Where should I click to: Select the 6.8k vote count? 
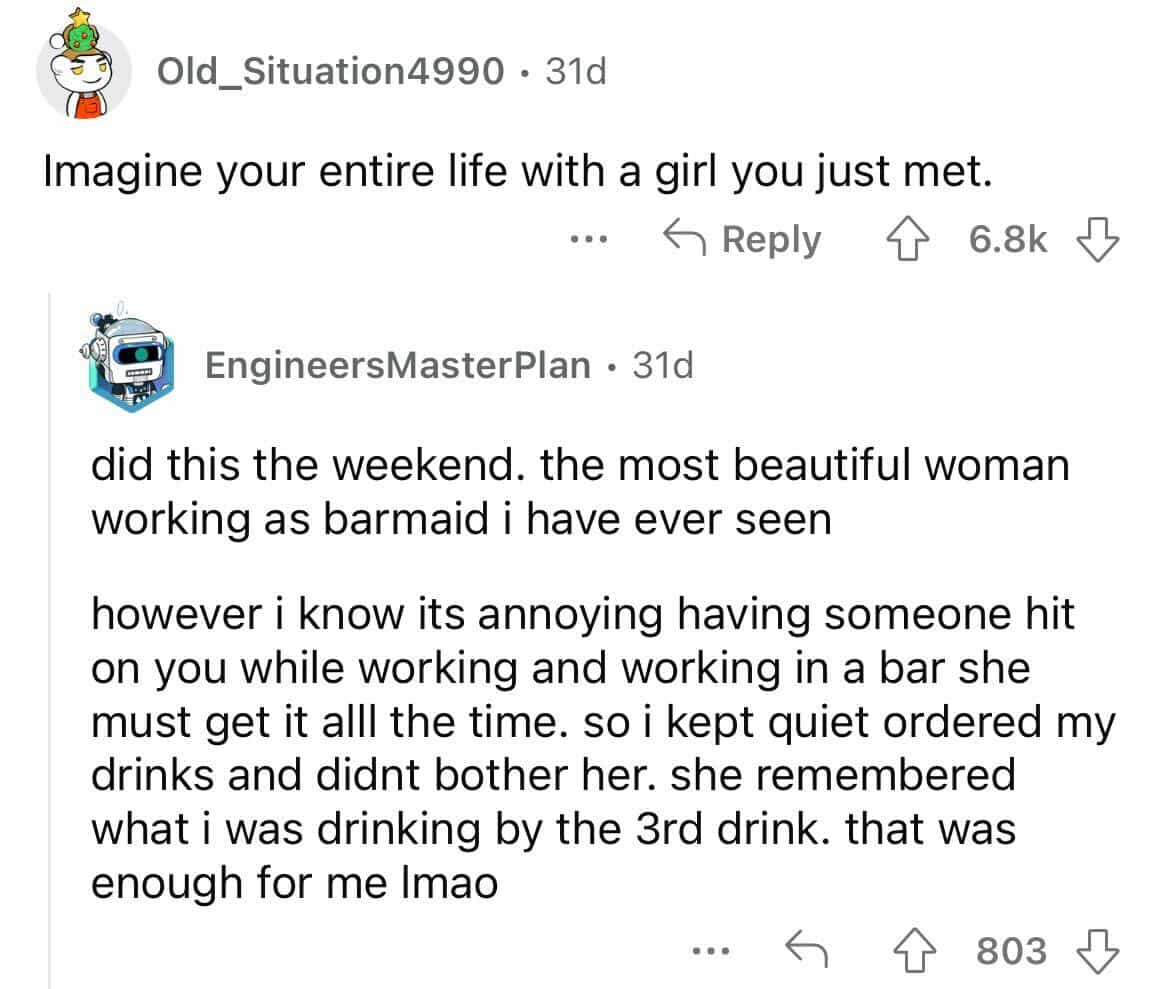point(1009,239)
